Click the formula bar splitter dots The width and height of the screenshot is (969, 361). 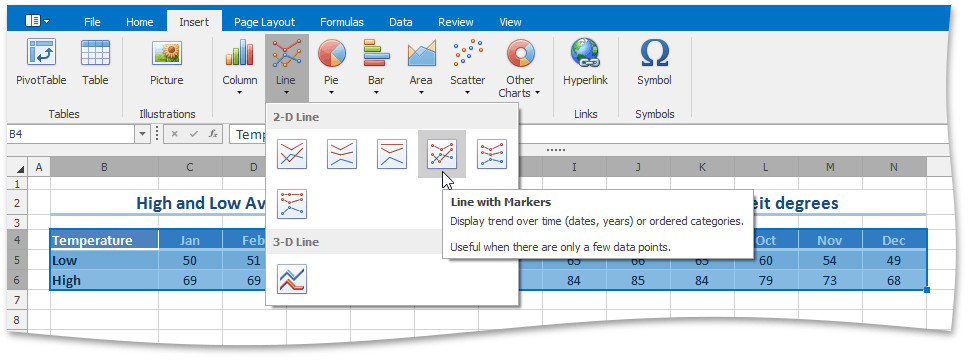click(x=556, y=150)
